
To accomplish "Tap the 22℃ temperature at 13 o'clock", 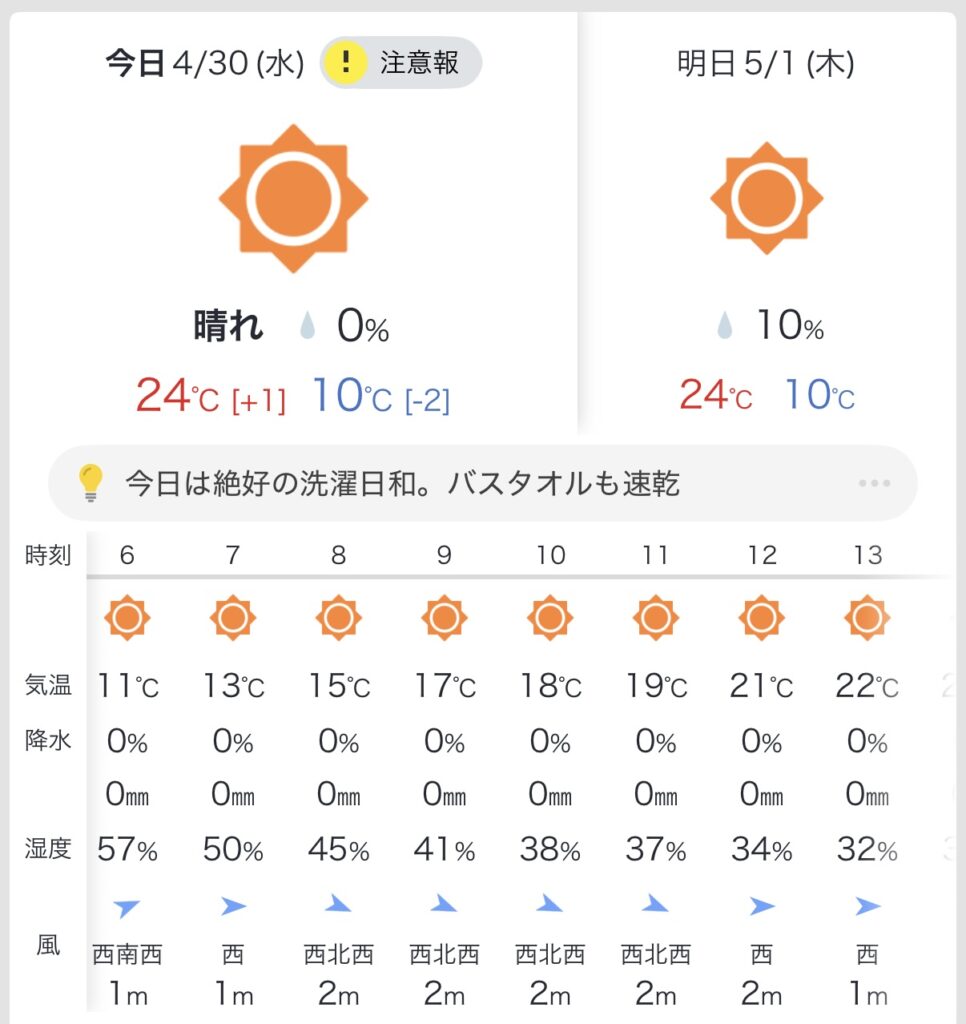I will click(867, 686).
